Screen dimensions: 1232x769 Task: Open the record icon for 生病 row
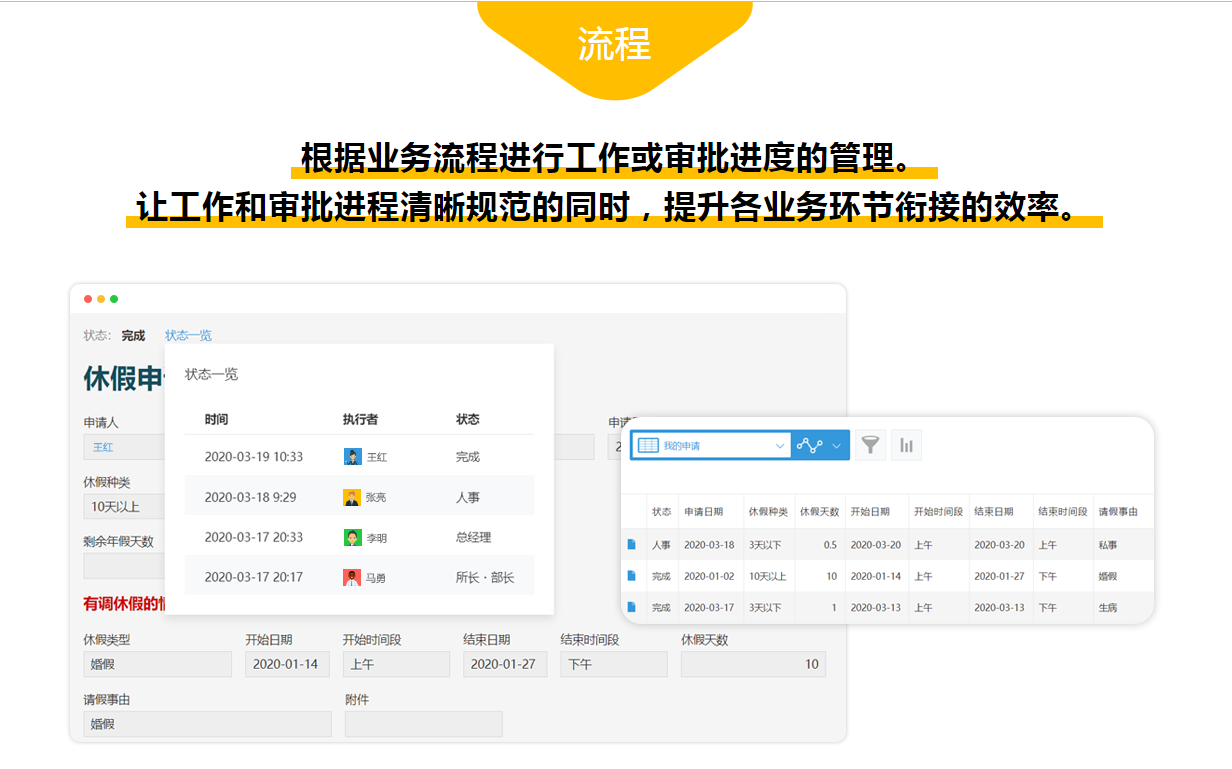tap(631, 607)
